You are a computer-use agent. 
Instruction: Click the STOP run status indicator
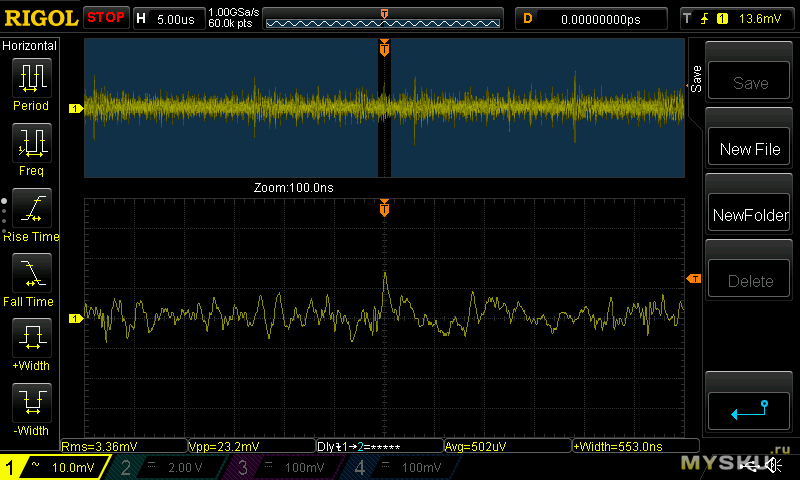click(x=106, y=18)
